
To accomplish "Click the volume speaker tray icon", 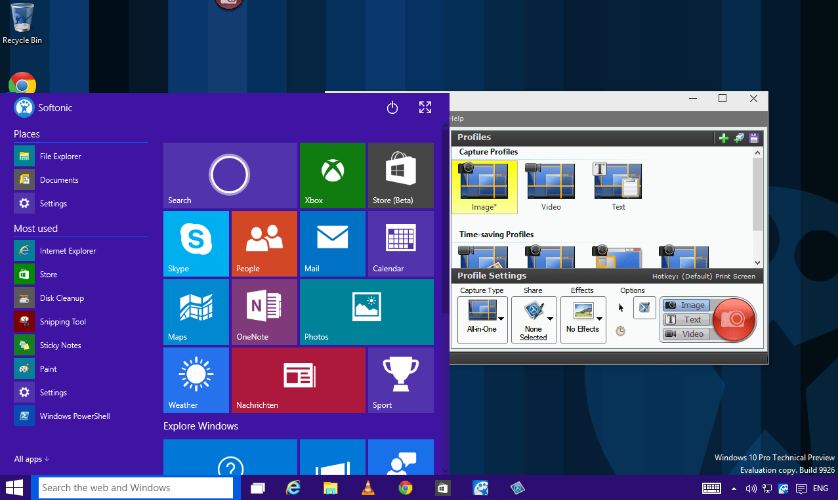I will [x=750, y=488].
